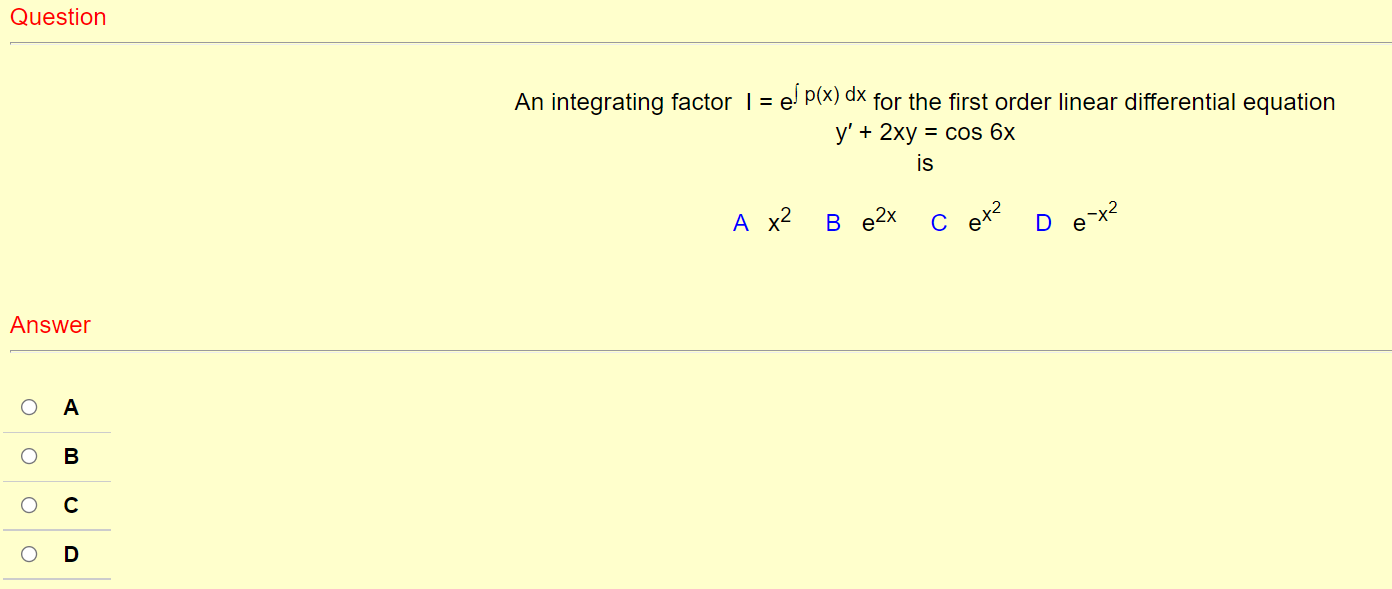The image size is (1392, 589).
Task: Click the label A beside its radio button
Action: pos(71,407)
